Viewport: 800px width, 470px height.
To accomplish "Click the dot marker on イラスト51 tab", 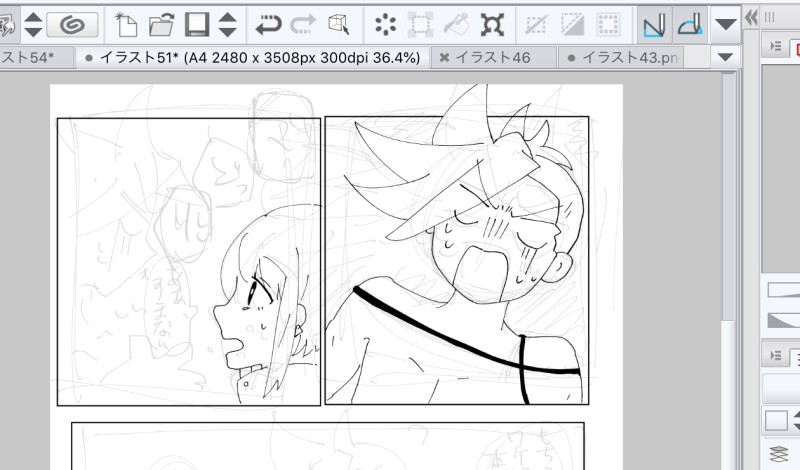I will tap(89, 58).
